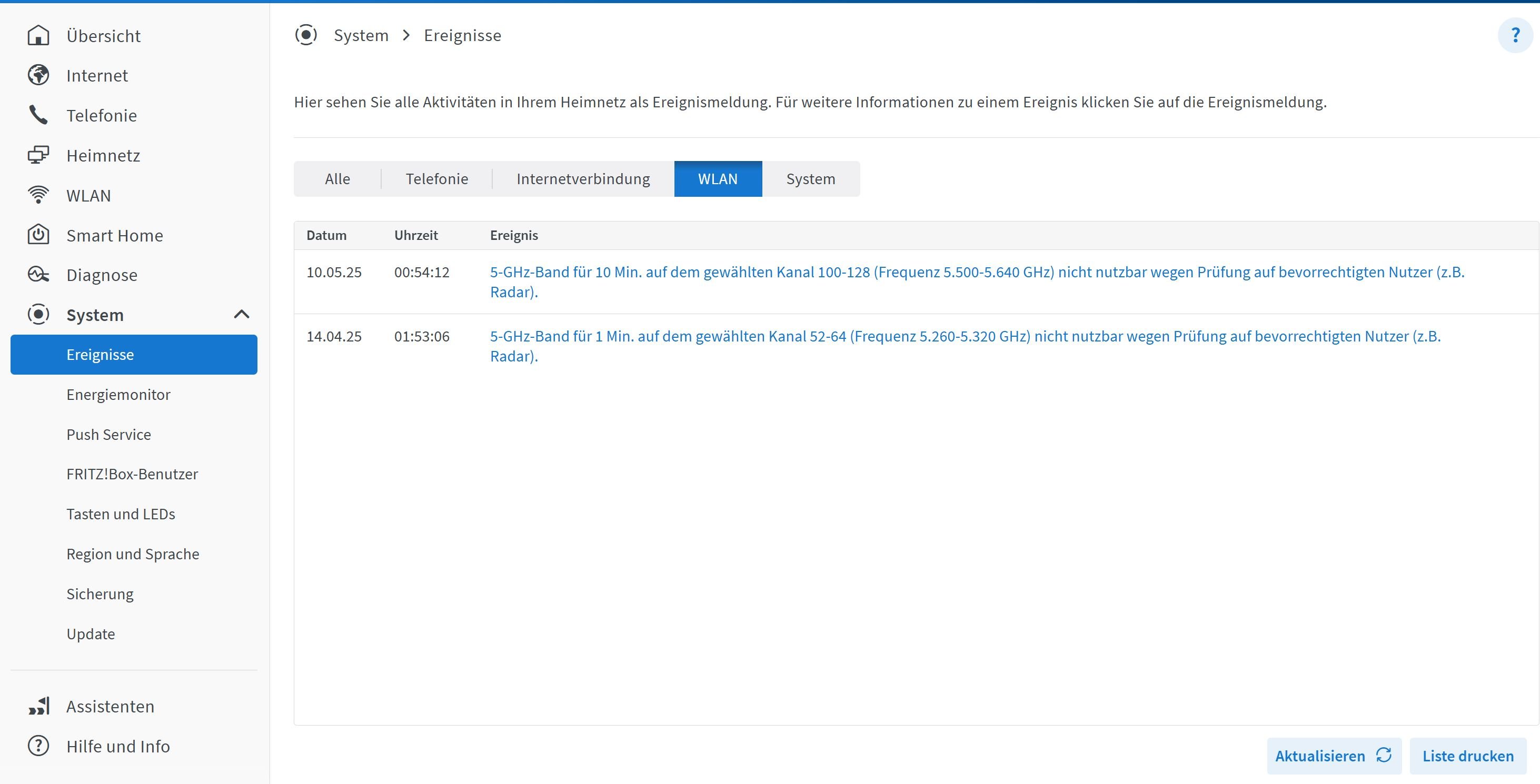Open help via the question mark button

[1514, 36]
